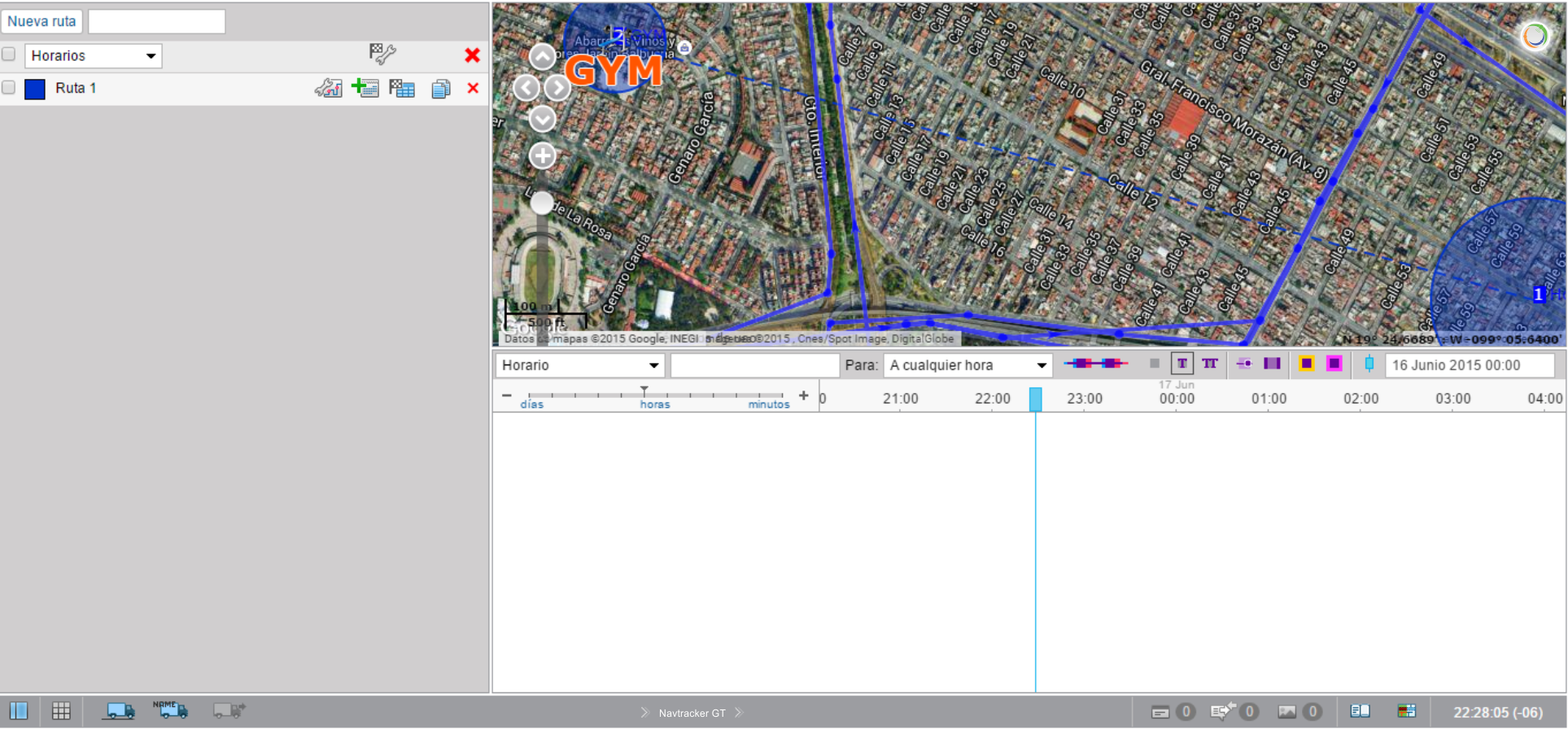Copy Ruta 1 using the copy icon
The image size is (1568, 729).
tap(440, 89)
